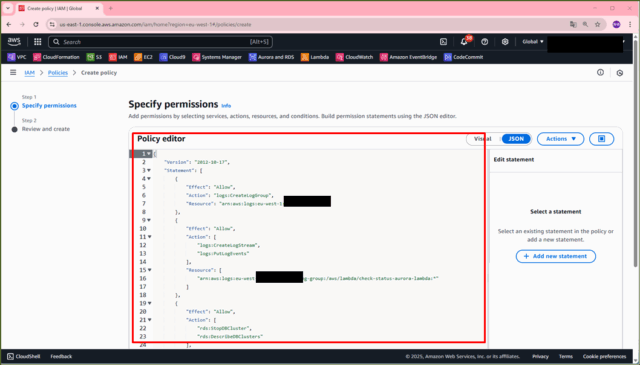Open the EC2 favorite shortcut
Viewport: 640px width, 365px height.
[143, 57]
